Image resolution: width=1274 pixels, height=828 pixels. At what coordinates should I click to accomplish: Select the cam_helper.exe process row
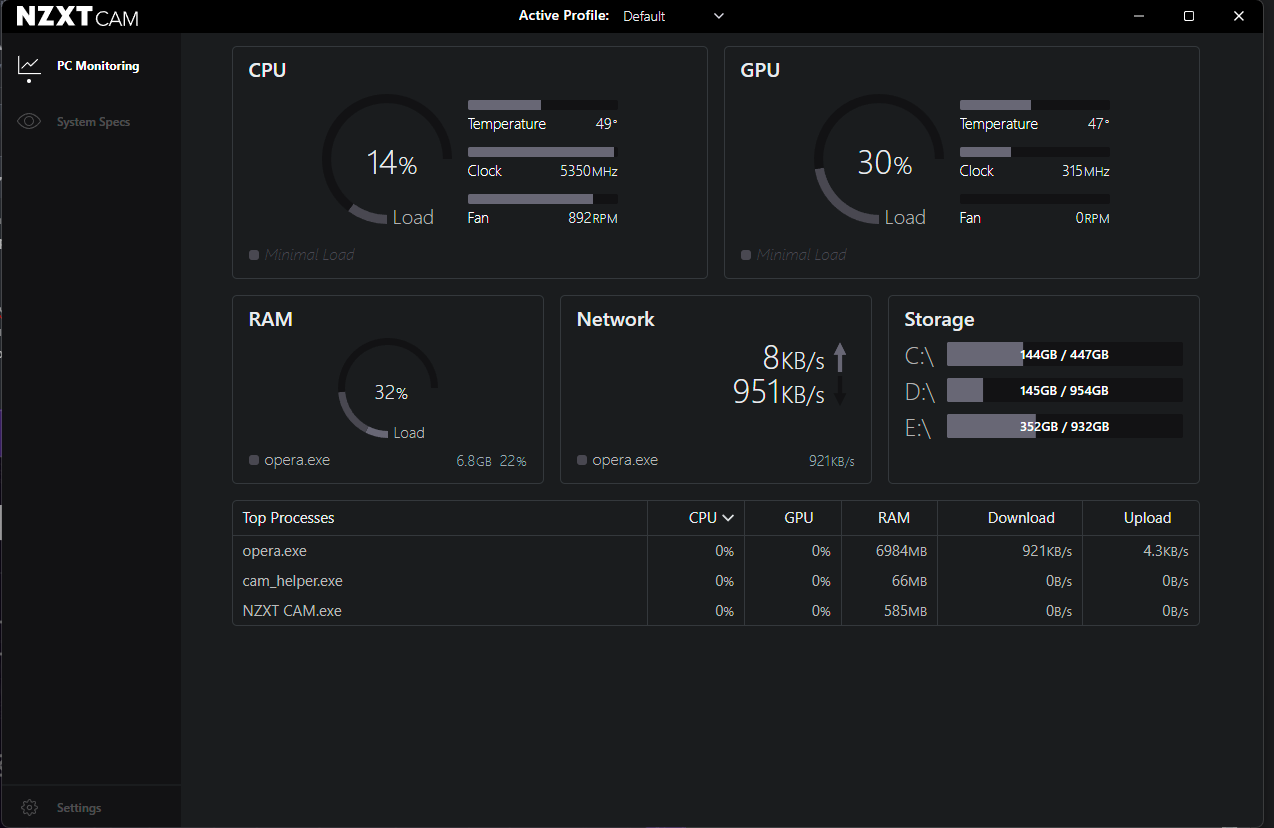(715, 581)
